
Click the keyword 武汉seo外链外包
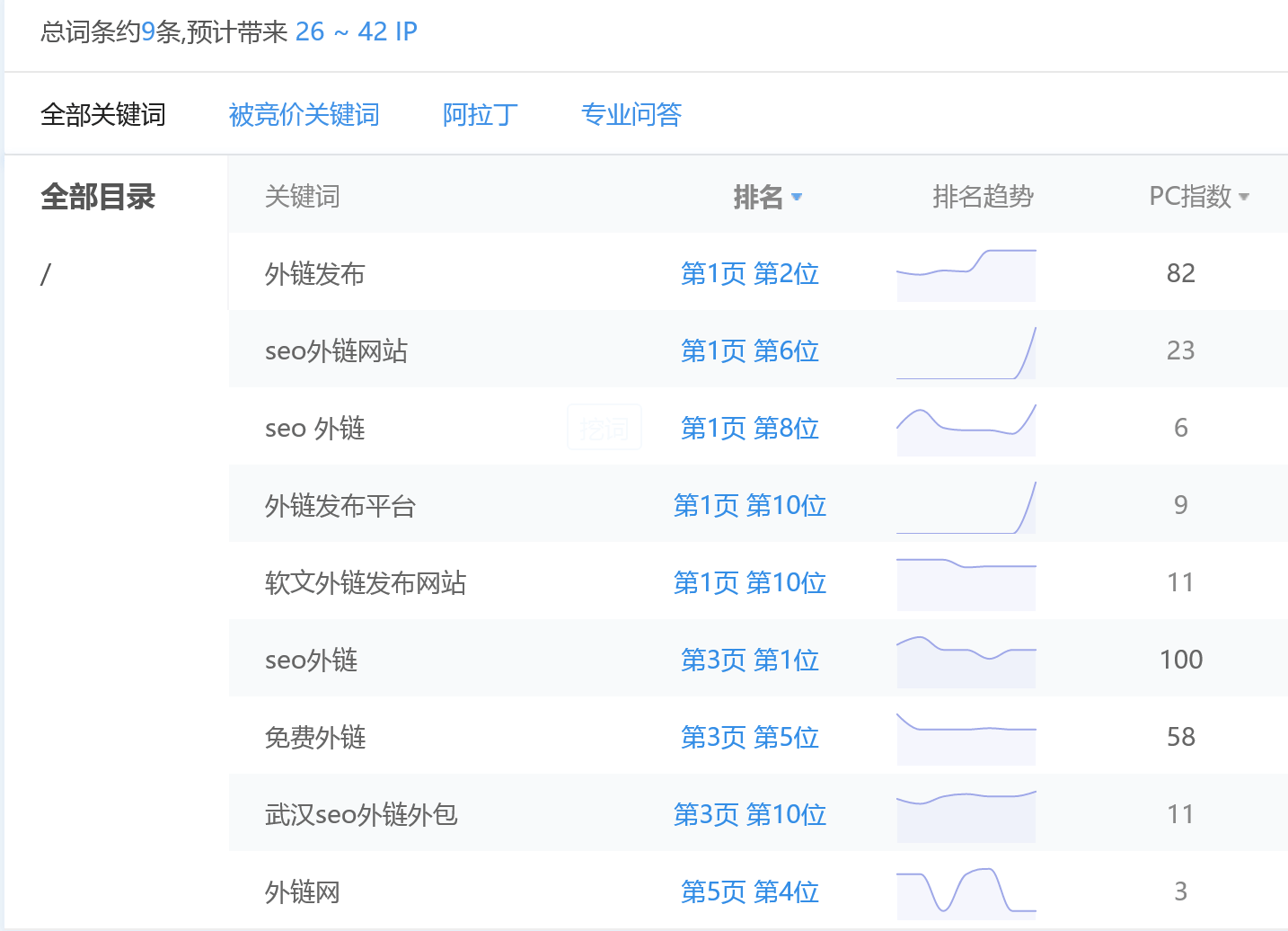(361, 815)
